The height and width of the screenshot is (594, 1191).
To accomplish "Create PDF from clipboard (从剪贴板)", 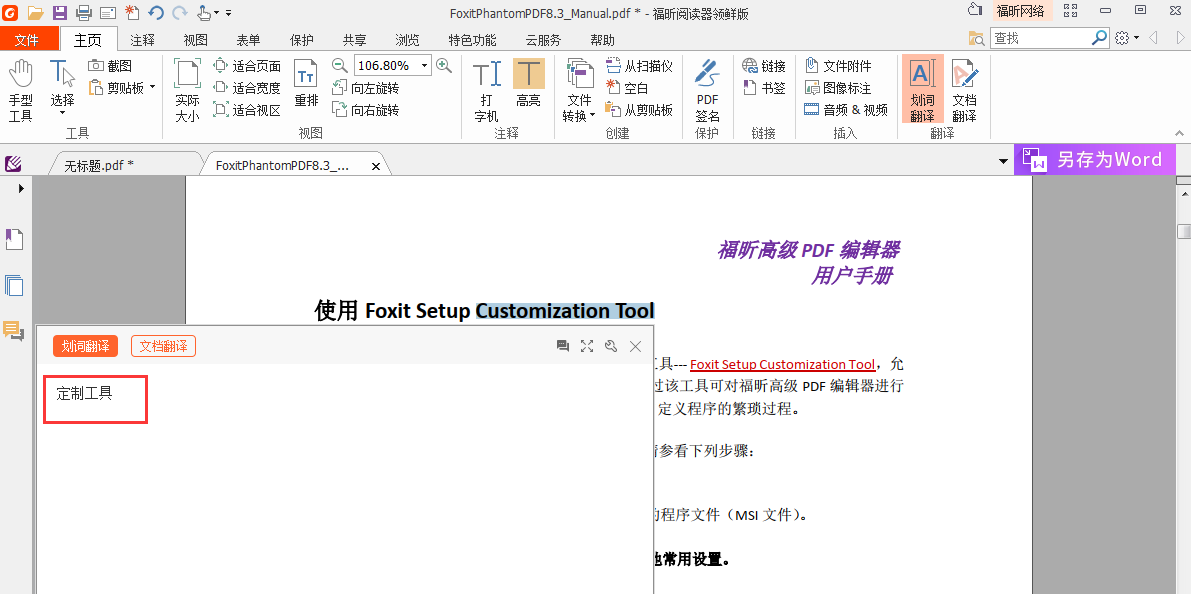I will [639, 110].
